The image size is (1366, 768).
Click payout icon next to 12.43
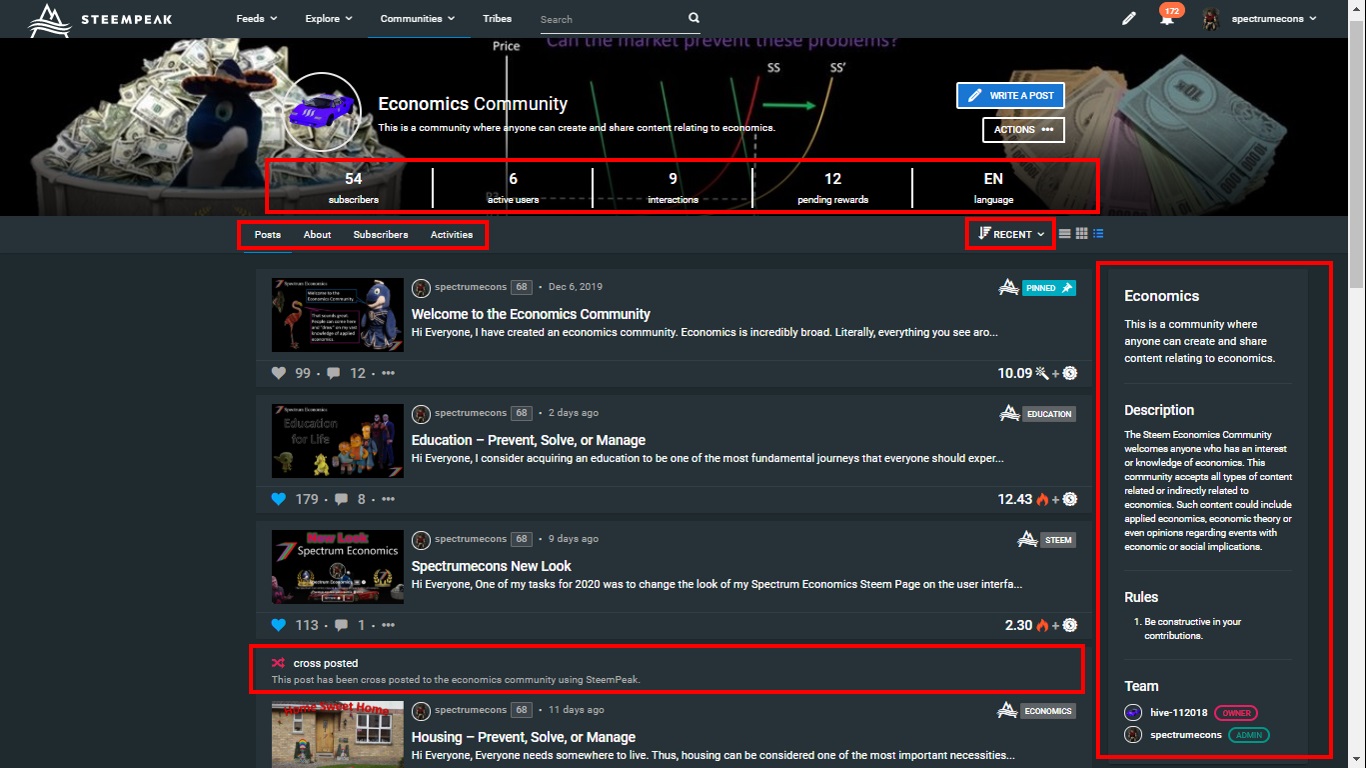coord(1041,499)
